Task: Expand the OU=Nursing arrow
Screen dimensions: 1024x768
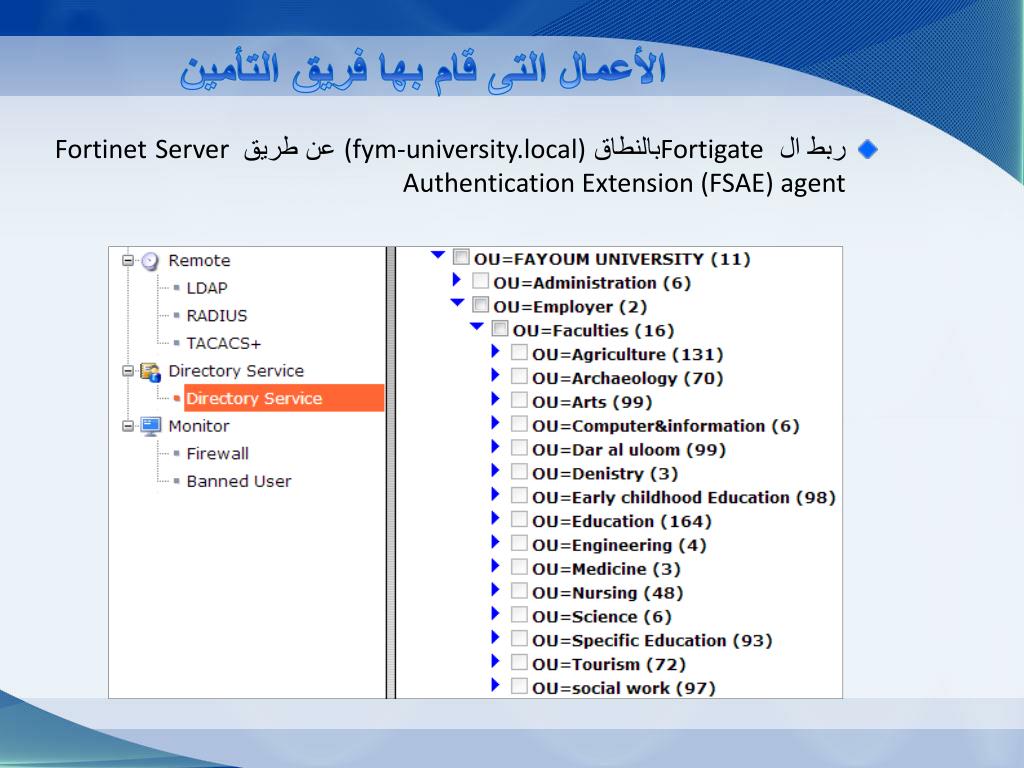Action: 496,590
